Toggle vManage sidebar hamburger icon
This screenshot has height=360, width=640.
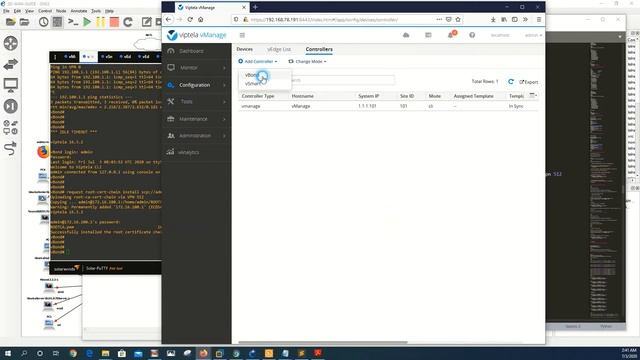point(242,35)
